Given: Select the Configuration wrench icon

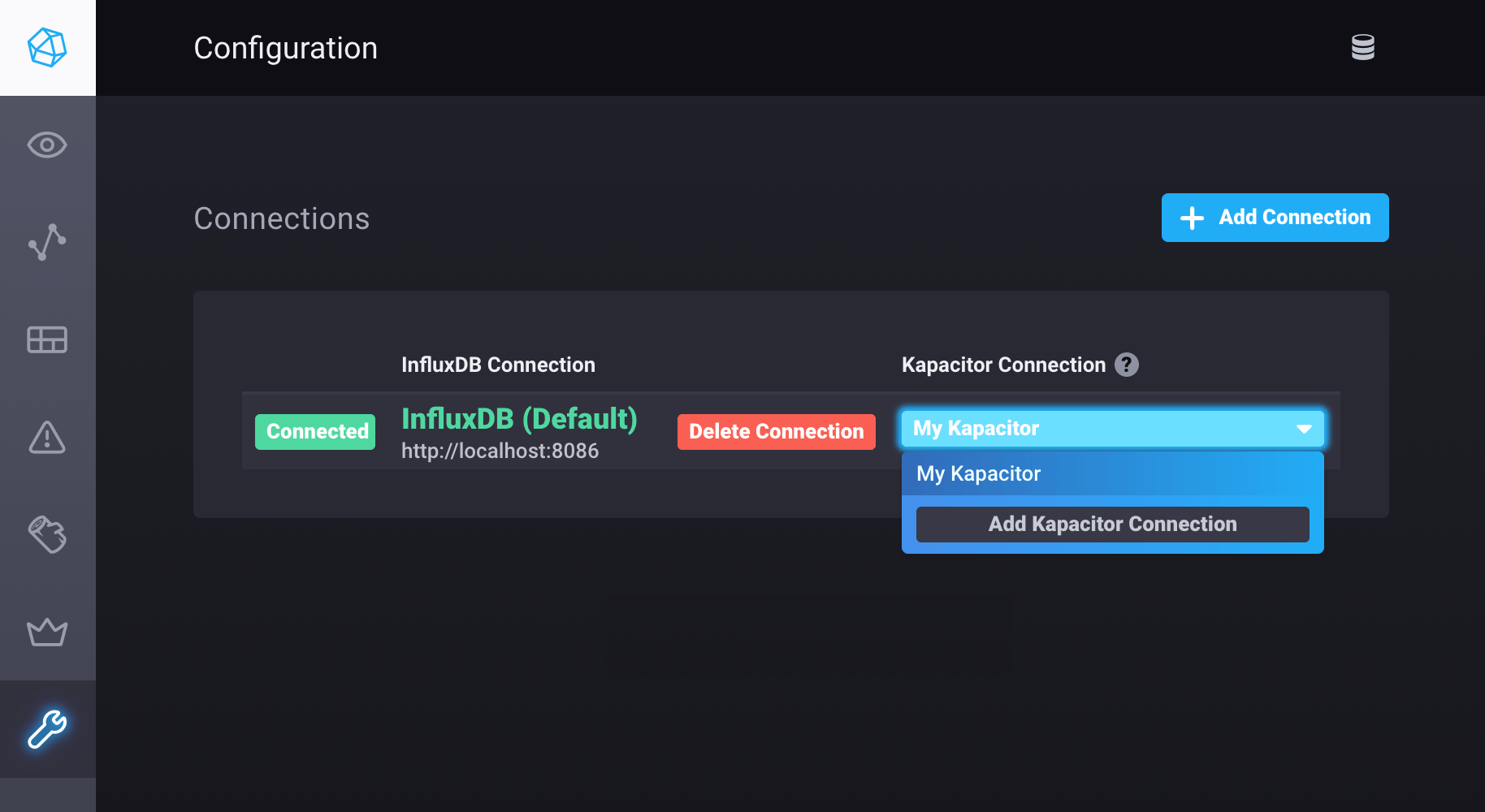Looking at the screenshot, I should pyautogui.click(x=47, y=728).
